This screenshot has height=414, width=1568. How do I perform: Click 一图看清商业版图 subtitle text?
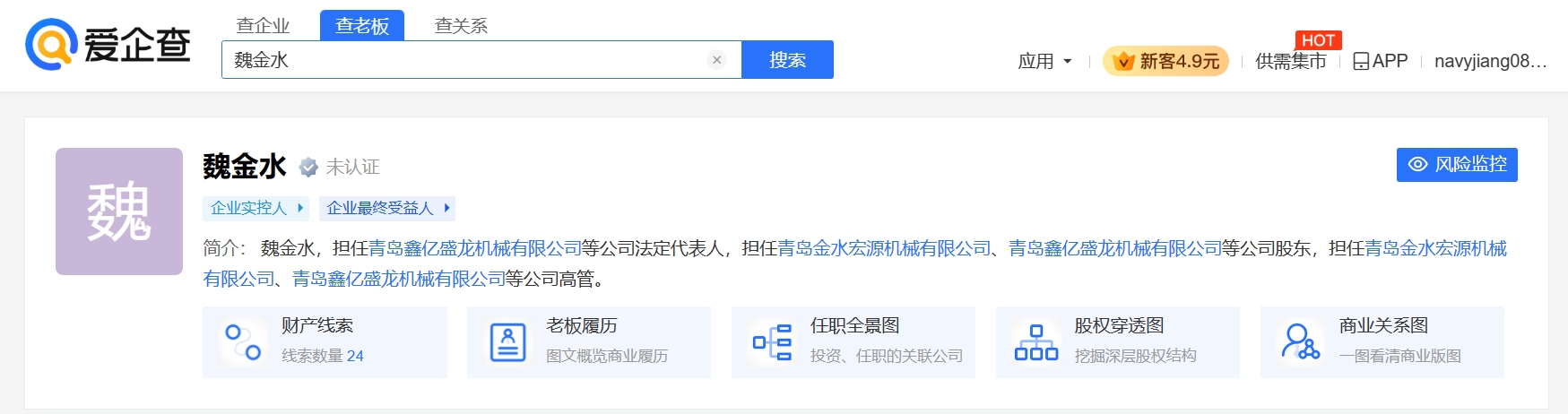coord(1400,356)
